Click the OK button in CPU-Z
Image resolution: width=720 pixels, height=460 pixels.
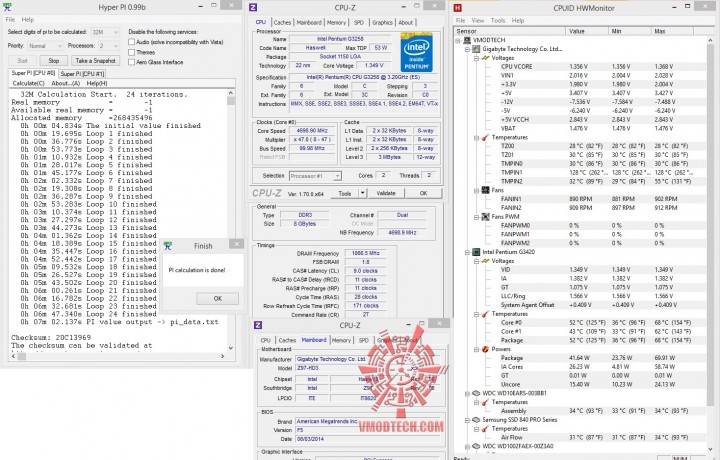(x=423, y=193)
